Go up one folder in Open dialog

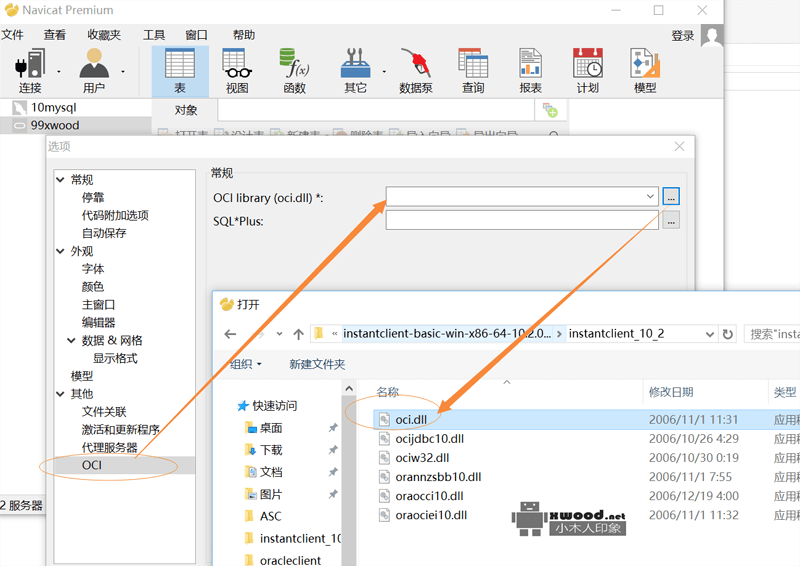tap(298, 334)
